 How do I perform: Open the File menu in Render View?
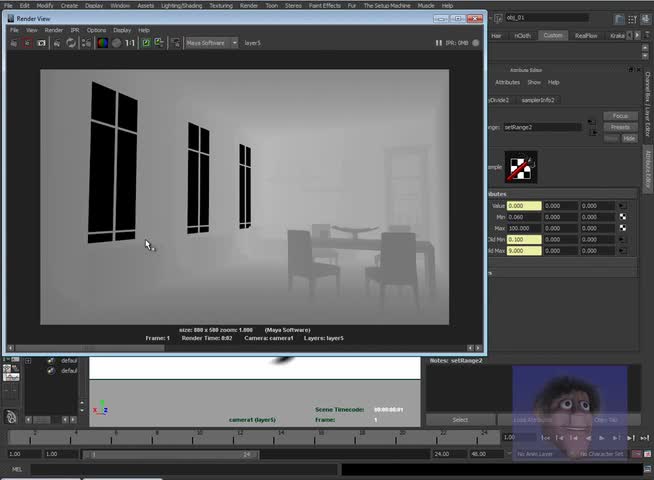(14, 30)
